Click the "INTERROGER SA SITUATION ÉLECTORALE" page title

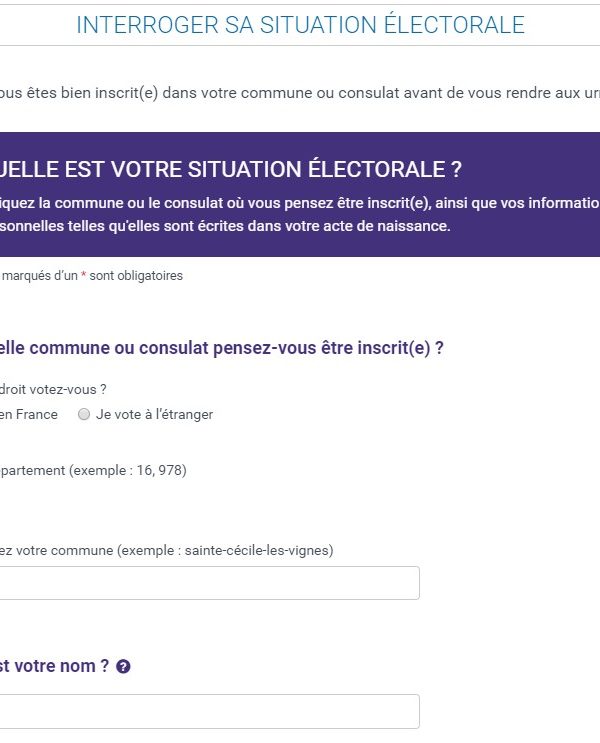point(300,25)
